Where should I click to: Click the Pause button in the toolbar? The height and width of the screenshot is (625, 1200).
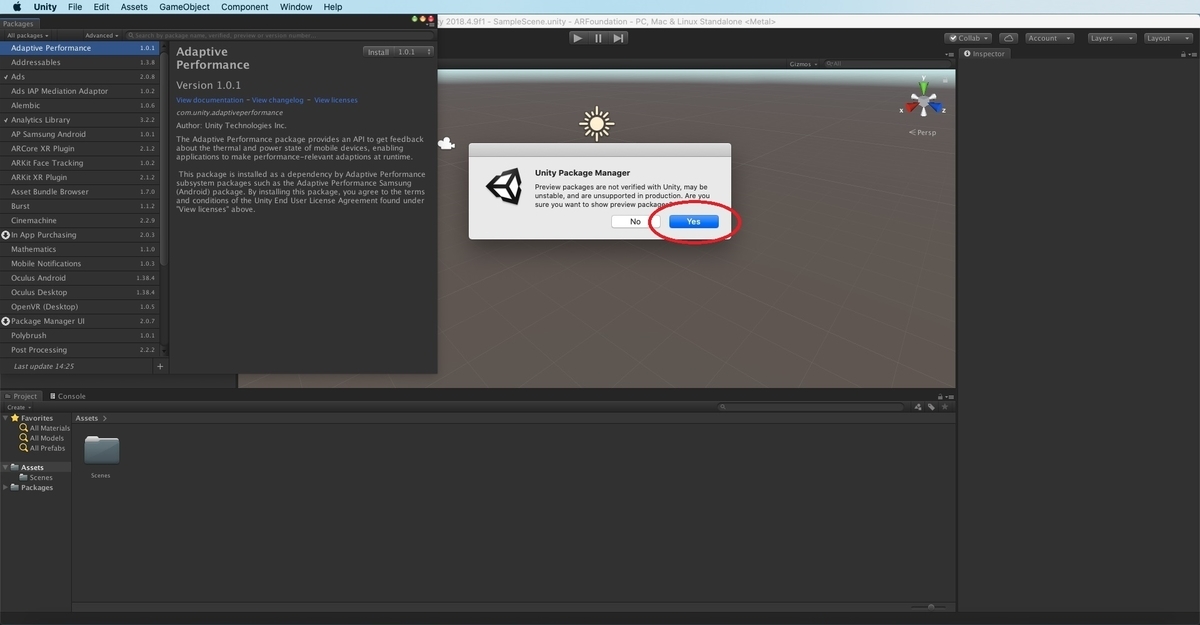[598, 38]
